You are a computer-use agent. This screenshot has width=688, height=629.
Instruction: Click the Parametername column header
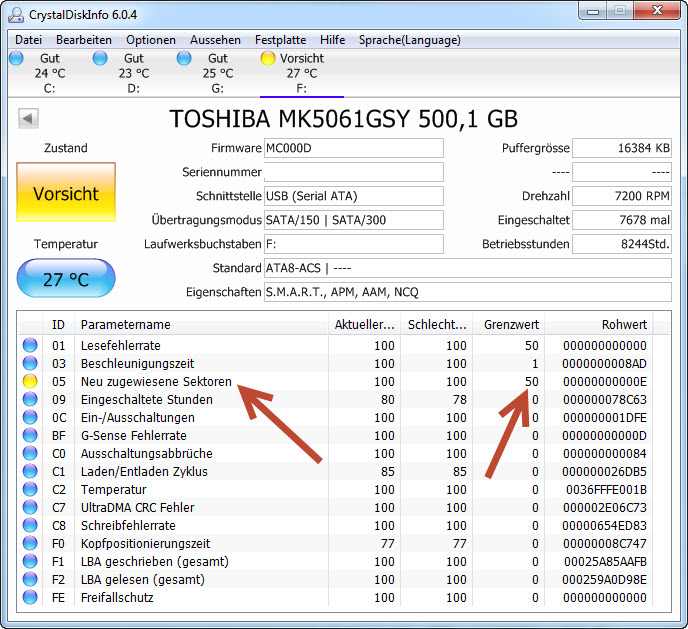coord(201,325)
